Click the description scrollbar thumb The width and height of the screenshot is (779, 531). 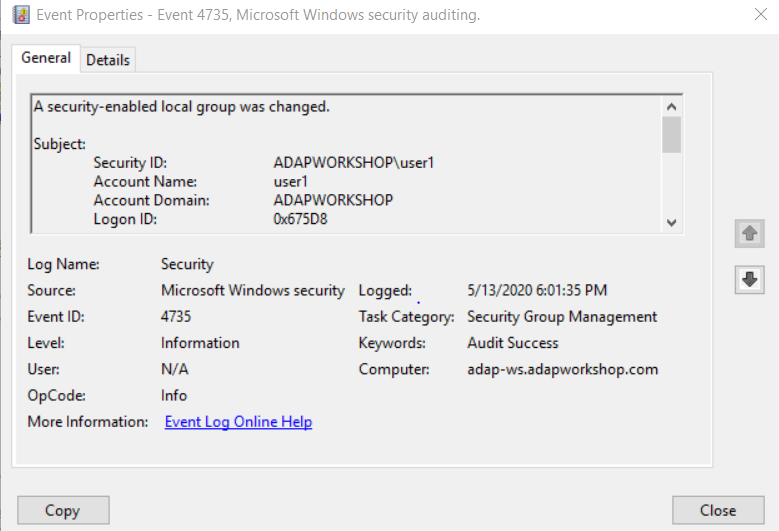click(x=672, y=134)
